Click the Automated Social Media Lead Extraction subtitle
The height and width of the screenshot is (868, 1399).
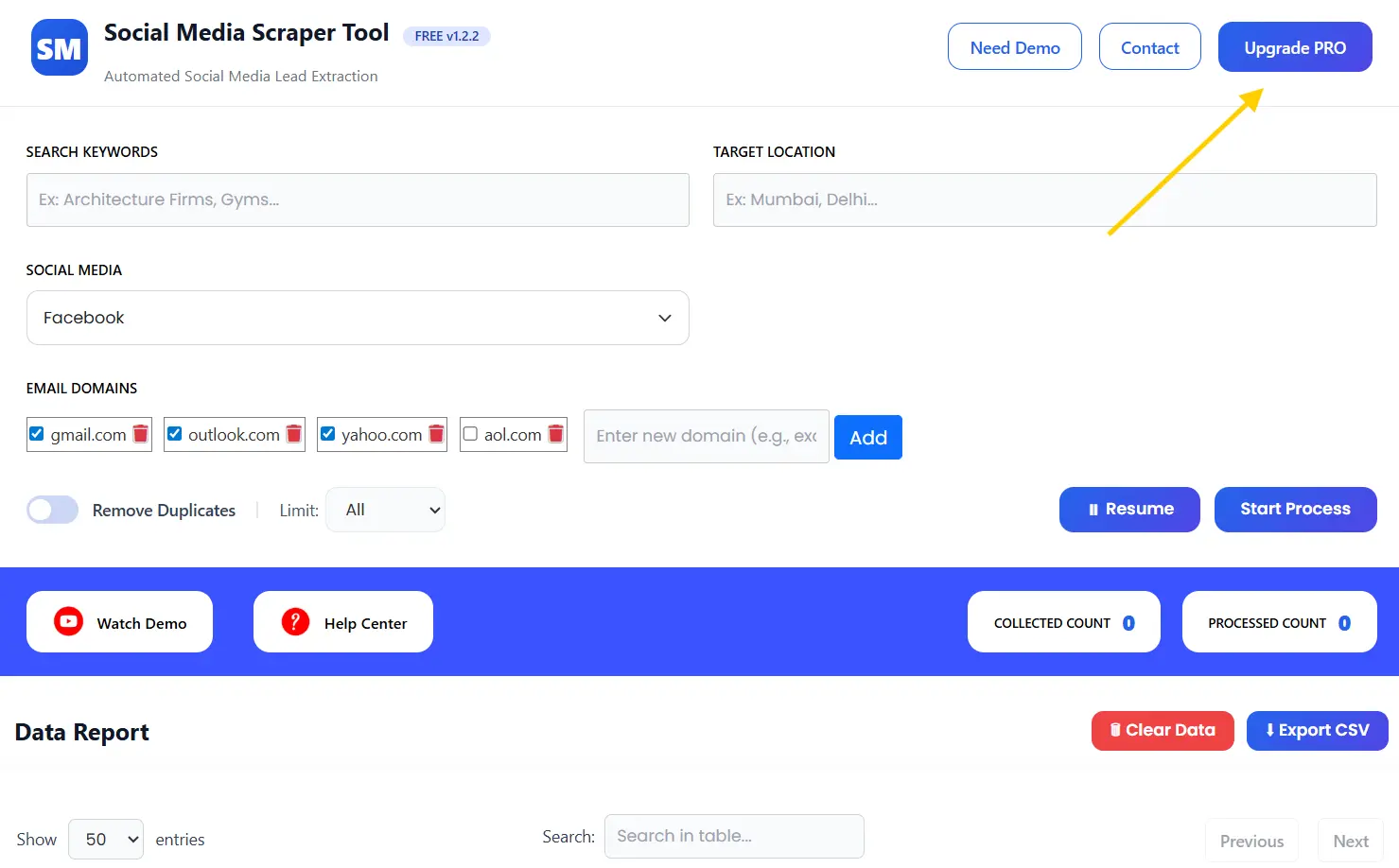coord(241,77)
